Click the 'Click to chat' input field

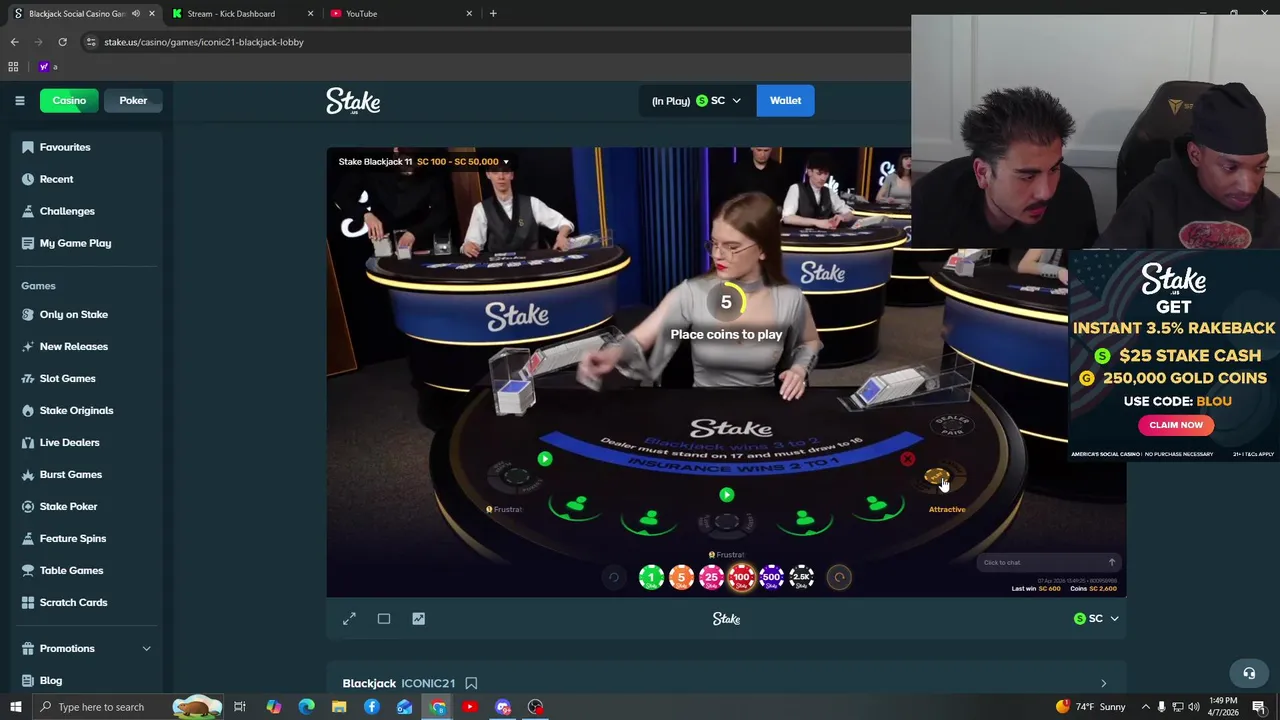tap(1040, 562)
